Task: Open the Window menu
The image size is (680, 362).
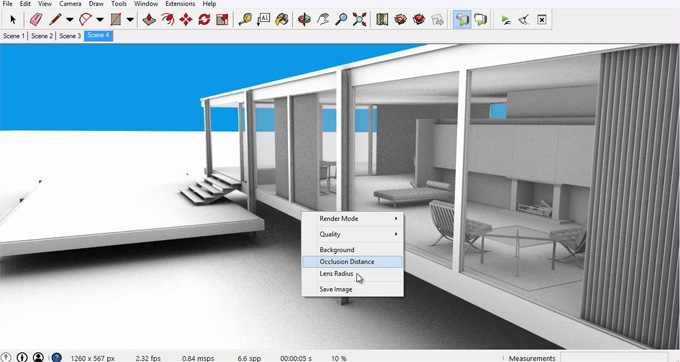Action: [x=146, y=3]
